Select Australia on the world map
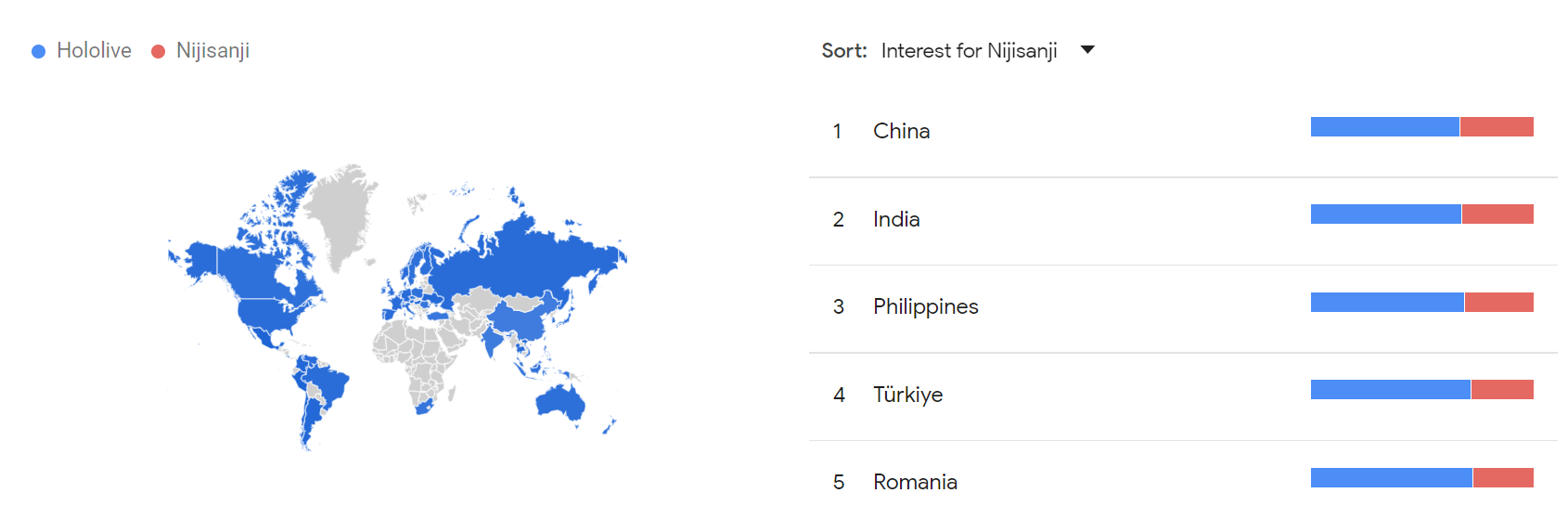Screen dimensions: 1568x532 pos(559,402)
